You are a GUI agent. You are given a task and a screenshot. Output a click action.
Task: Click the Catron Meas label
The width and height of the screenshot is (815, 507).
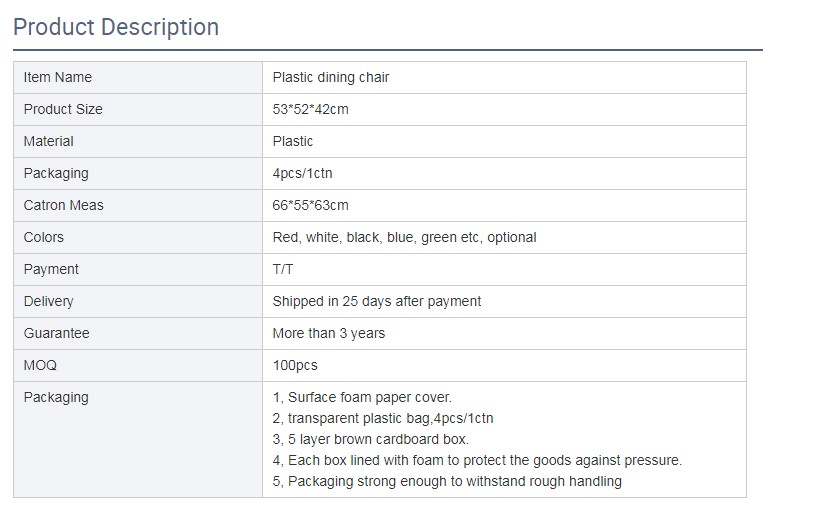click(x=64, y=205)
